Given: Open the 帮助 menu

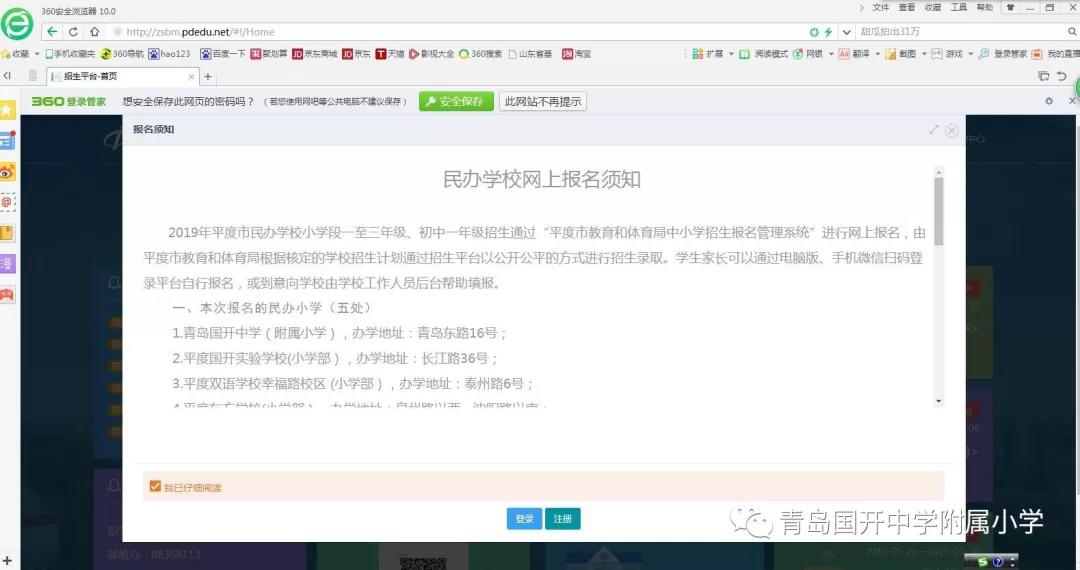Looking at the screenshot, I should point(985,8).
